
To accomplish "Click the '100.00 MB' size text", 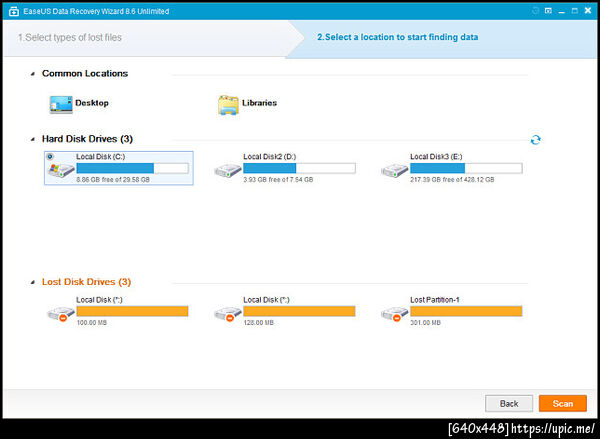I will pos(91,323).
